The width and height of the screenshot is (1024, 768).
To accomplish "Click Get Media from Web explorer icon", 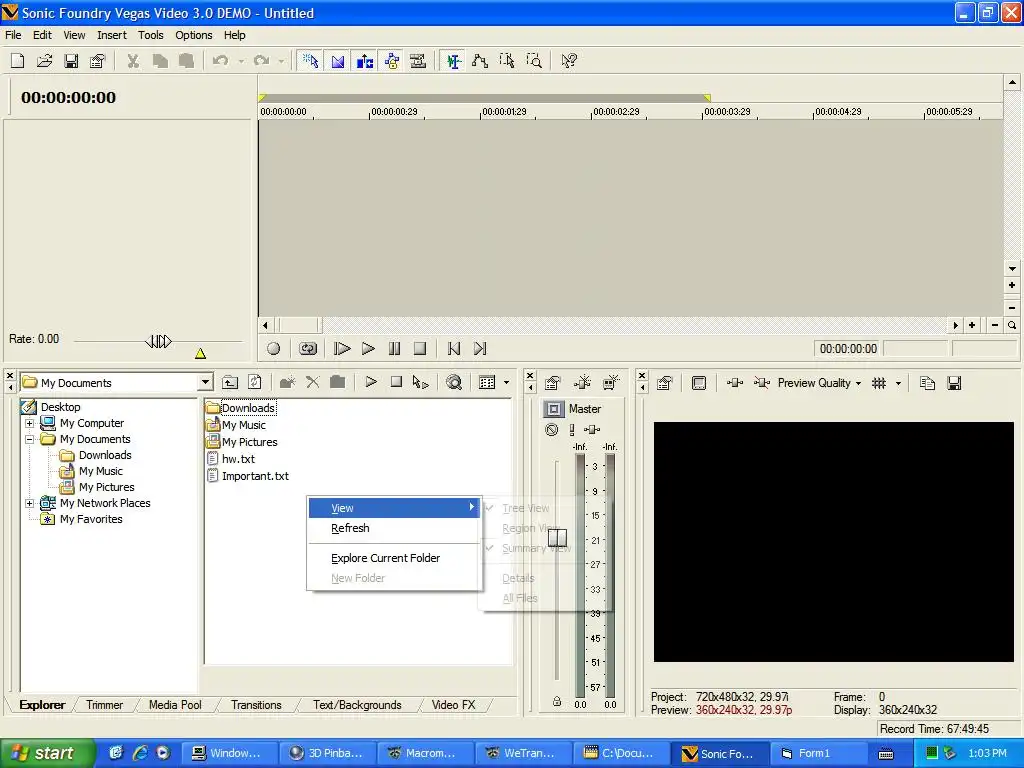I will (454, 383).
